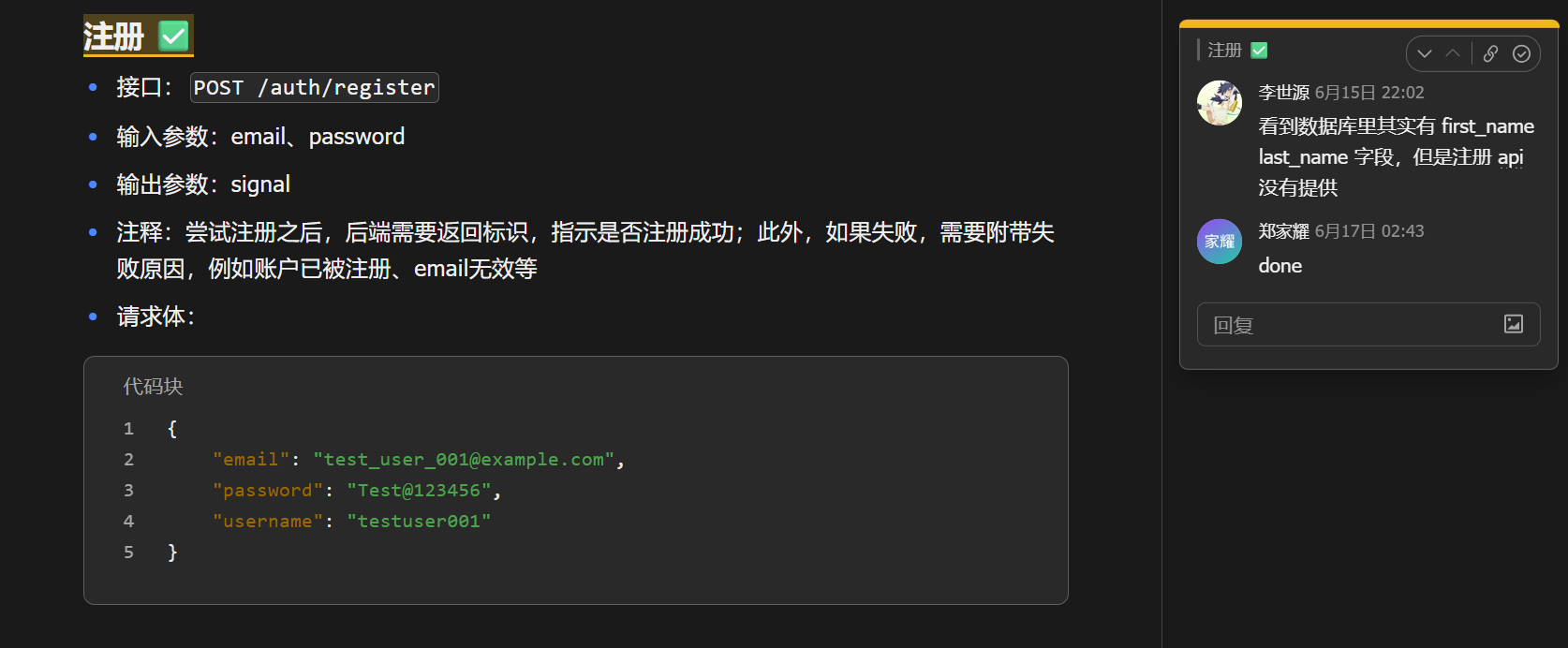
Task: Open the purple 家耀 avatar
Action: pos(1220,242)
